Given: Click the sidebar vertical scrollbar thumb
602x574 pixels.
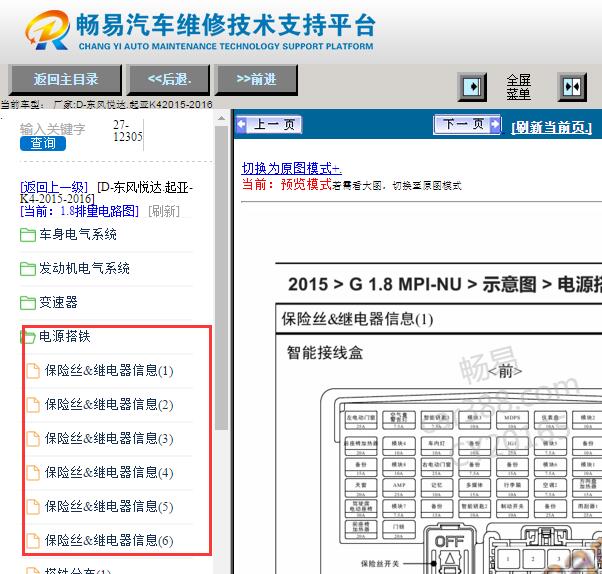Looking at the screenshot, I should click(x=222, y=278).
